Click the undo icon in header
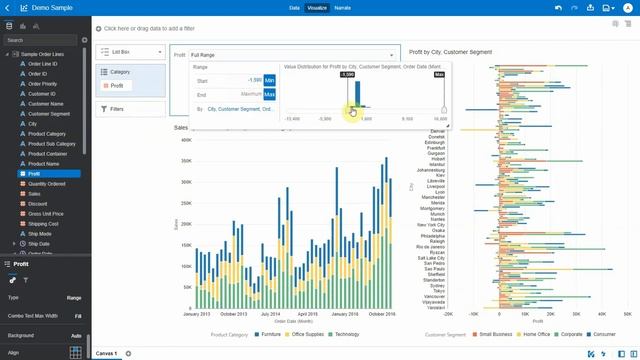This screenshot has height=360, width=640. point(558,8)
